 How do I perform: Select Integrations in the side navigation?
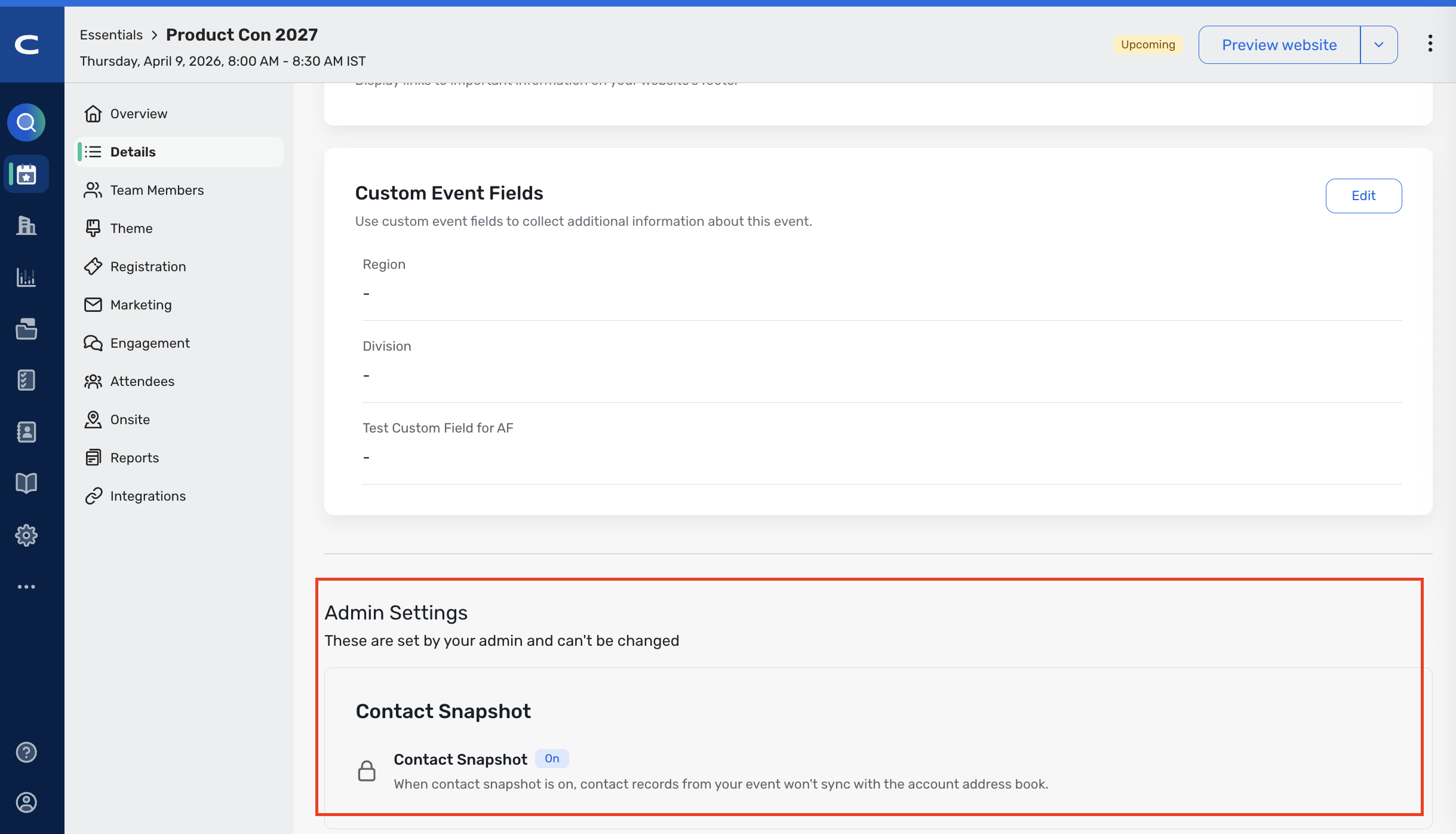click(x=148, y=496)
